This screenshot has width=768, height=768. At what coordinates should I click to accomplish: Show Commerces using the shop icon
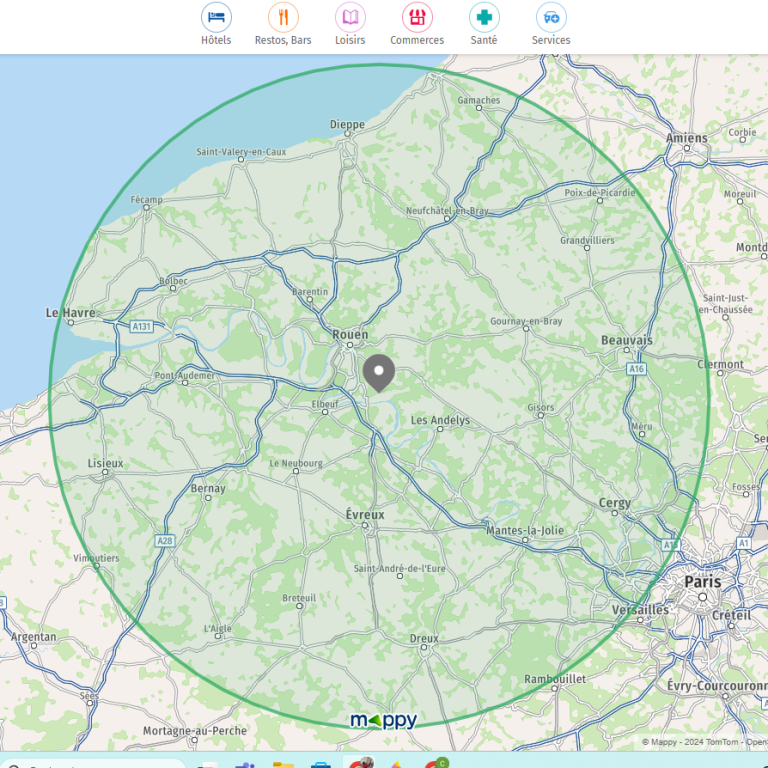[417, 17]
